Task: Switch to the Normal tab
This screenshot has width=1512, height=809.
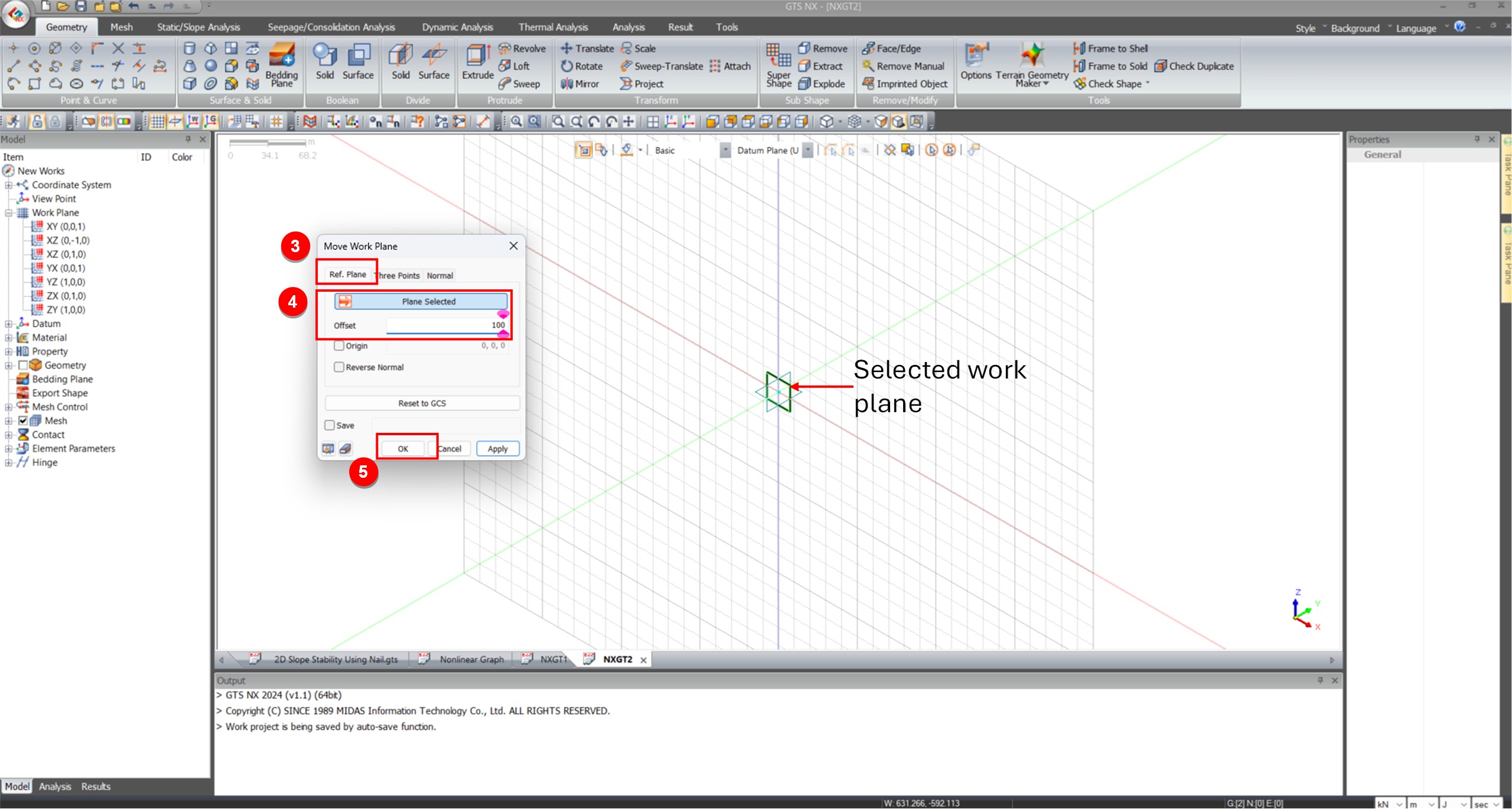Action: click(x=440, y=276)
